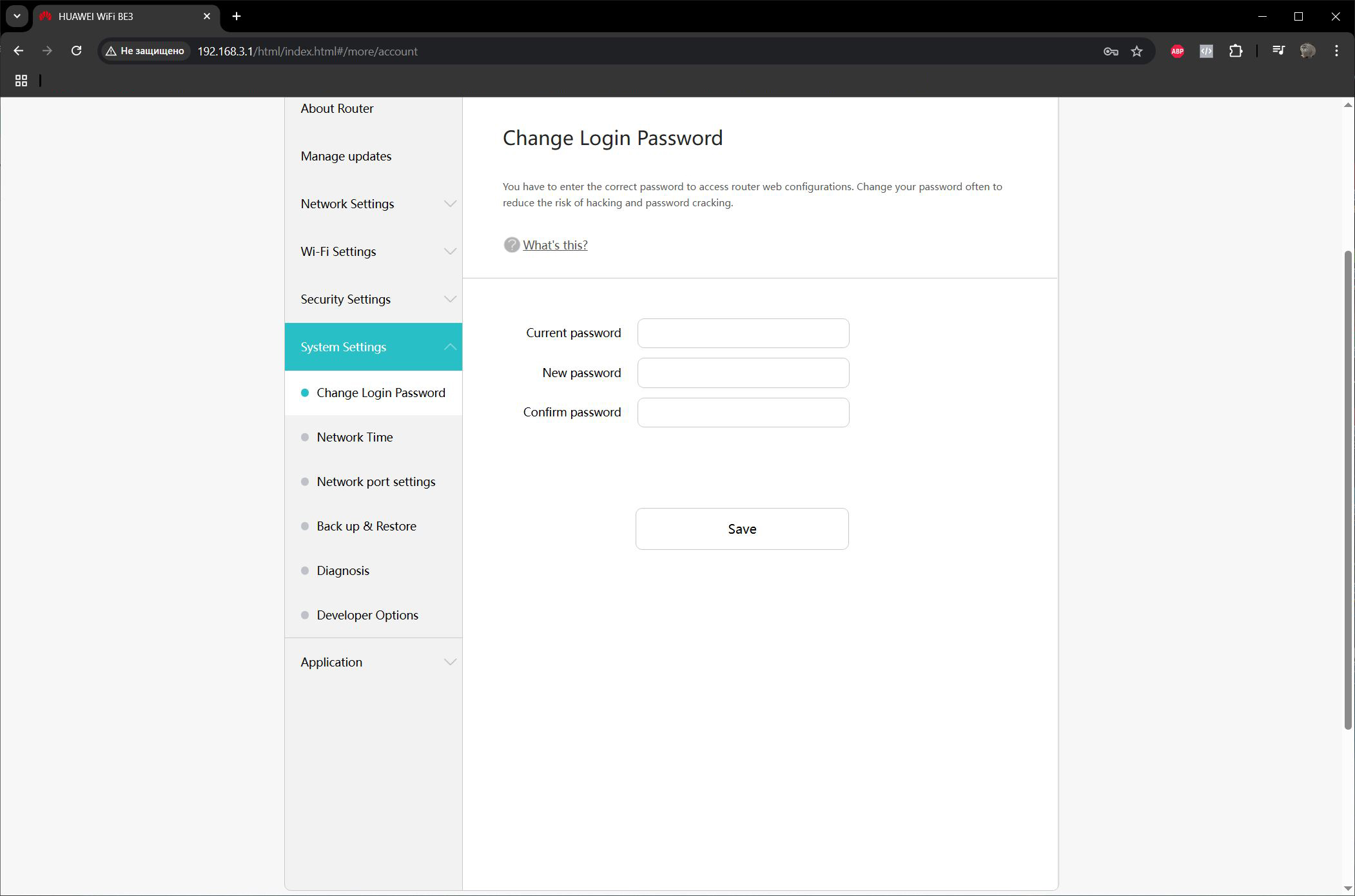This screenshot has width=1355, height=896.
Task: Open media controls in the toolbar
Action: click(1278, 50)
